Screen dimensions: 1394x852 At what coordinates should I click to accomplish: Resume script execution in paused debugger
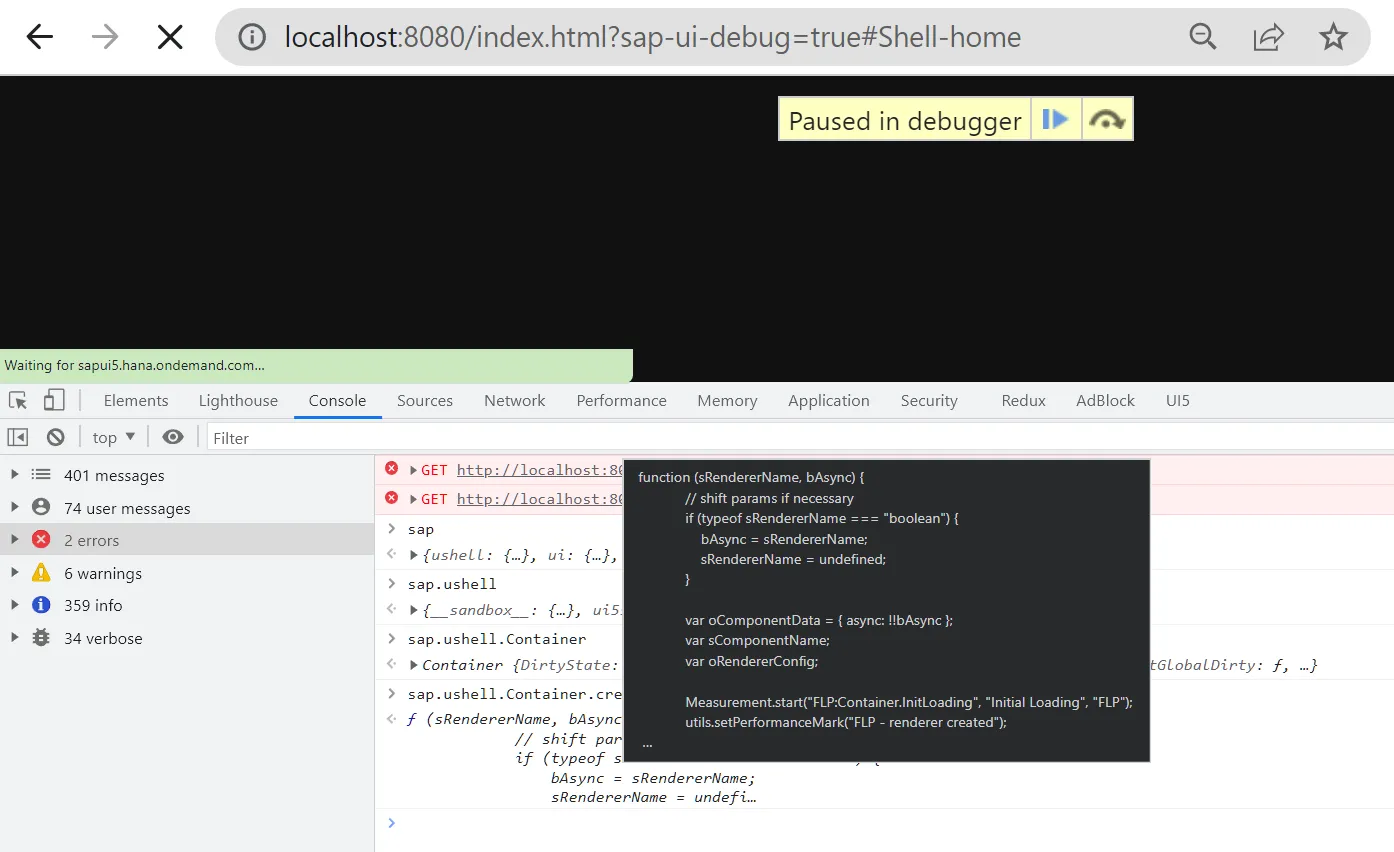pyautogui.click(x=1056, y=120)
